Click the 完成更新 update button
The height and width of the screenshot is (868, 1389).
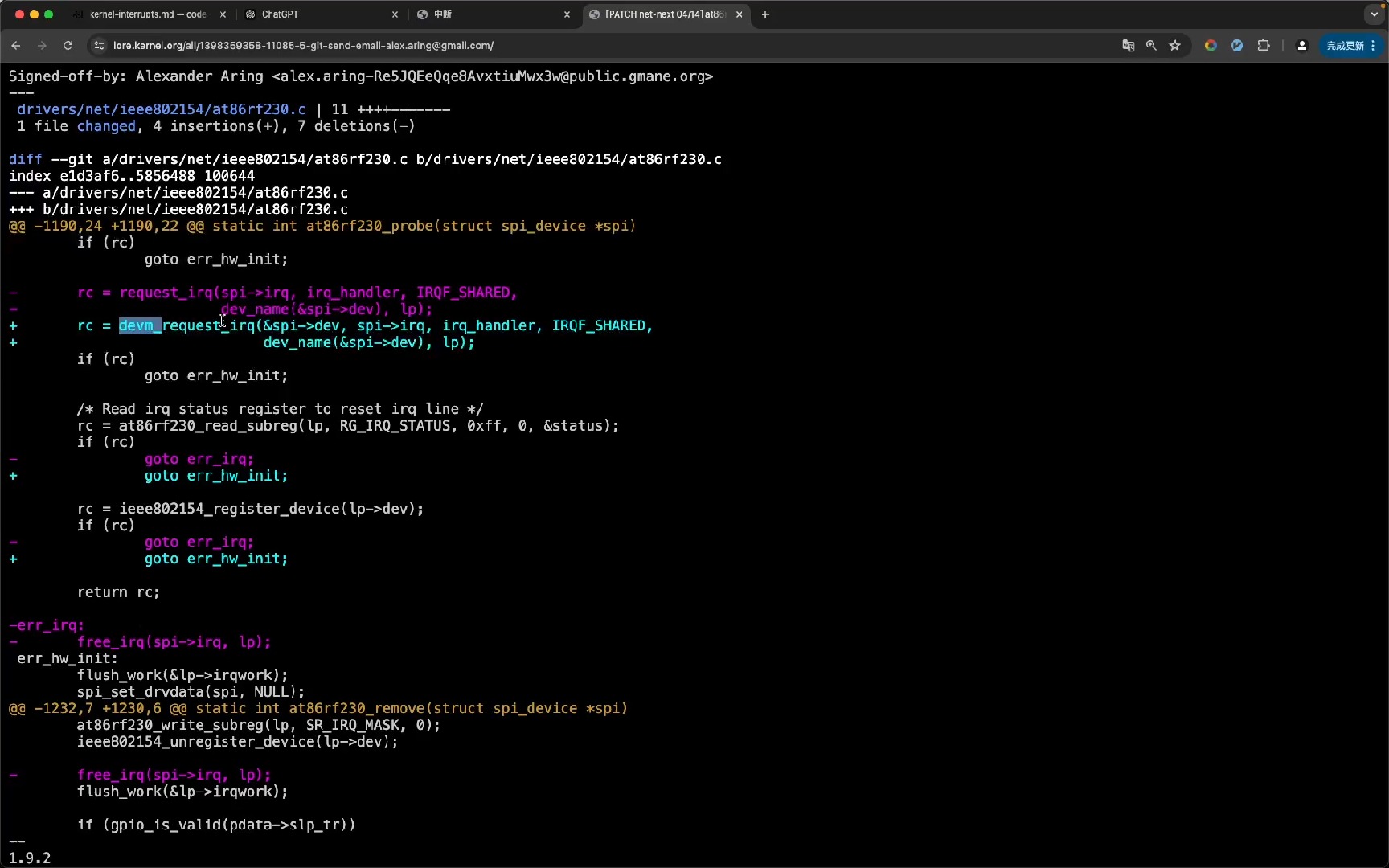pyautogui.click(x=1350, y=46)
